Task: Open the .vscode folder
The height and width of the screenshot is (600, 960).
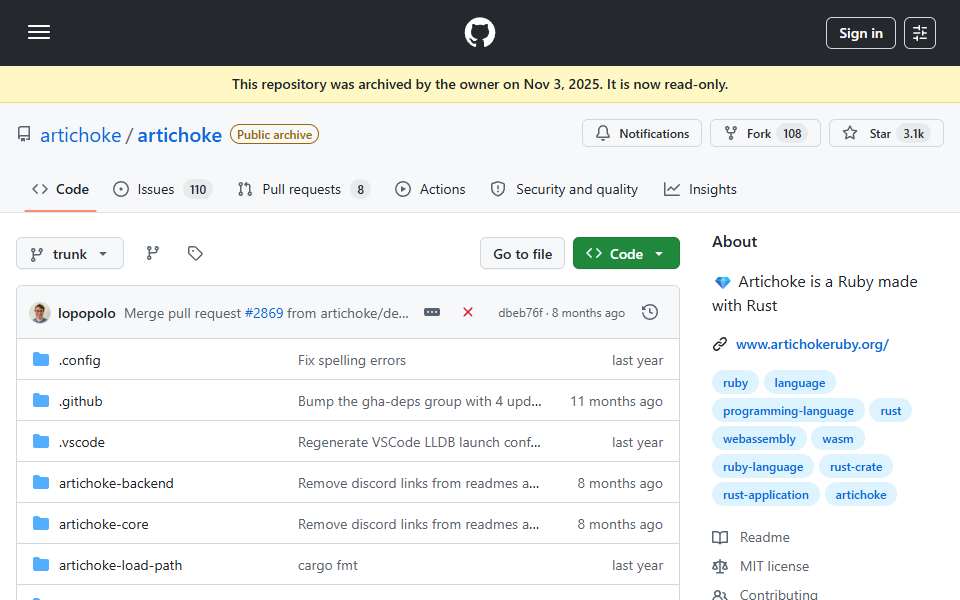Action: tap(81, 442)
